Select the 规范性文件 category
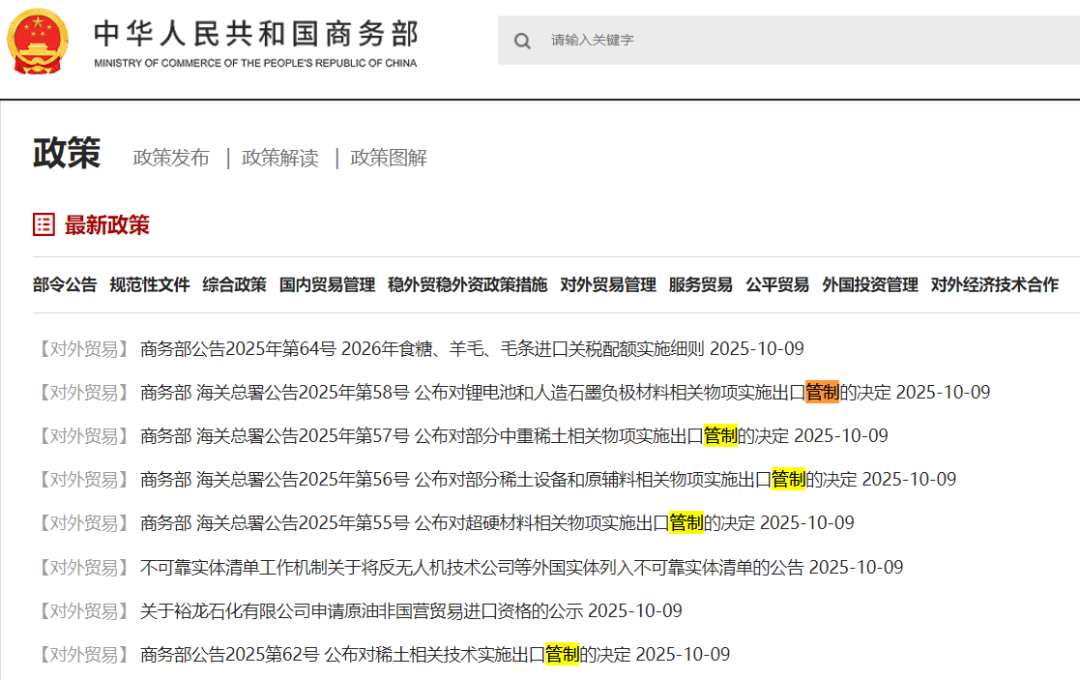Image resolution: width=1080 pixels, height=680 pixels. [149, 285]
